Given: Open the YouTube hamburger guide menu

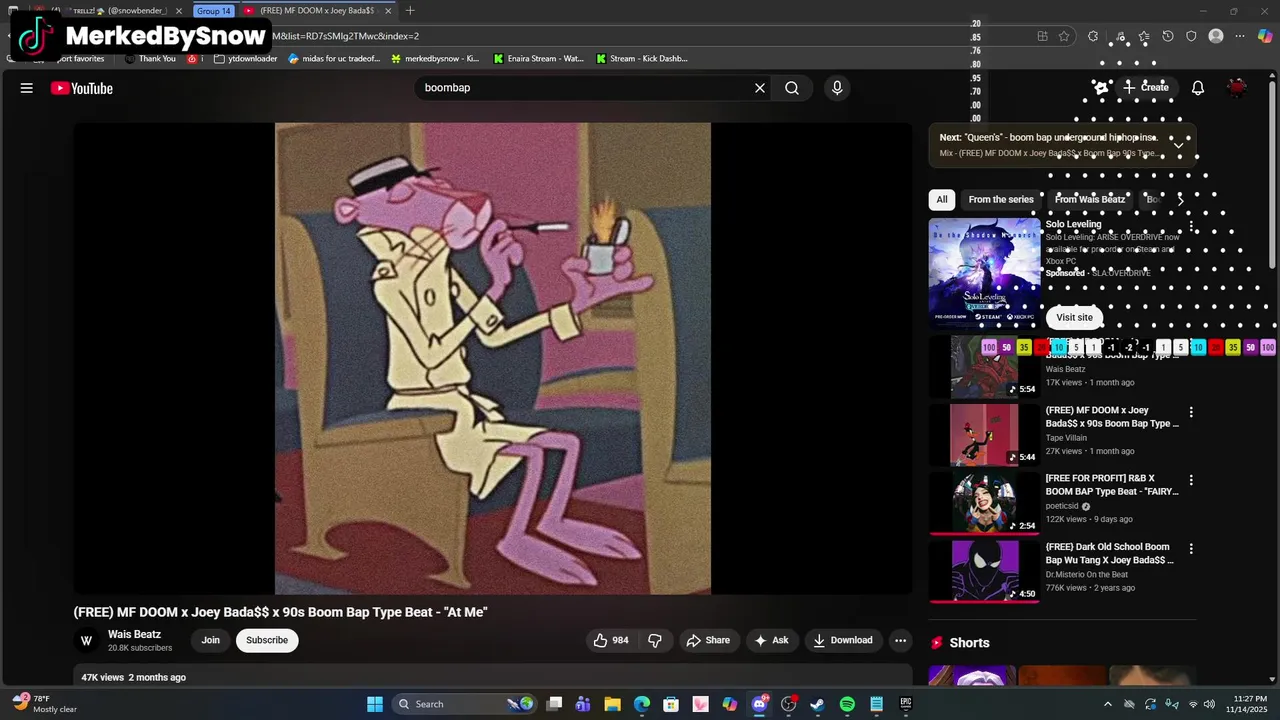Looking at the screenshot, I should (27, 88).
